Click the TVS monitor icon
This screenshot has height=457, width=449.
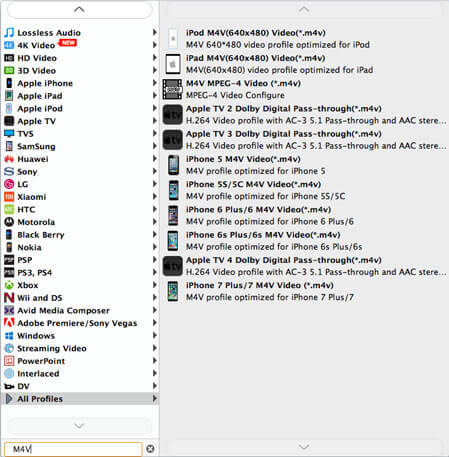[9, 134]
